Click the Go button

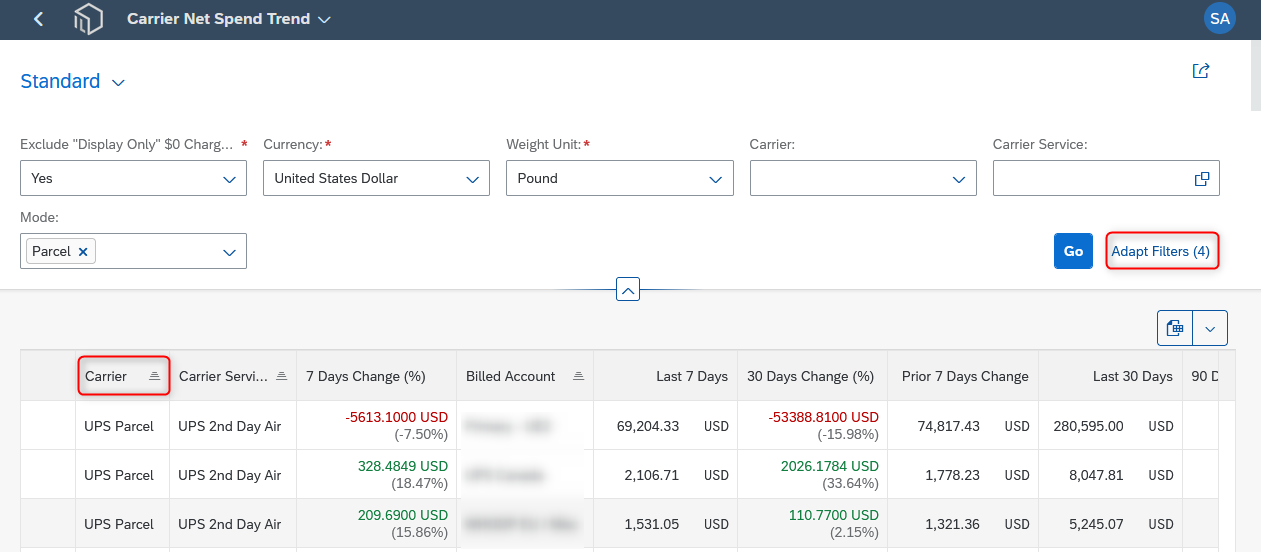(1073, 251)
